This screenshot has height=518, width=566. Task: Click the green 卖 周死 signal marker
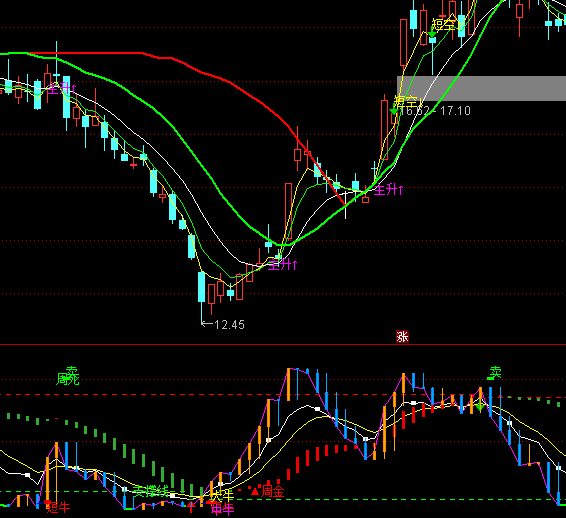(68, 376)
